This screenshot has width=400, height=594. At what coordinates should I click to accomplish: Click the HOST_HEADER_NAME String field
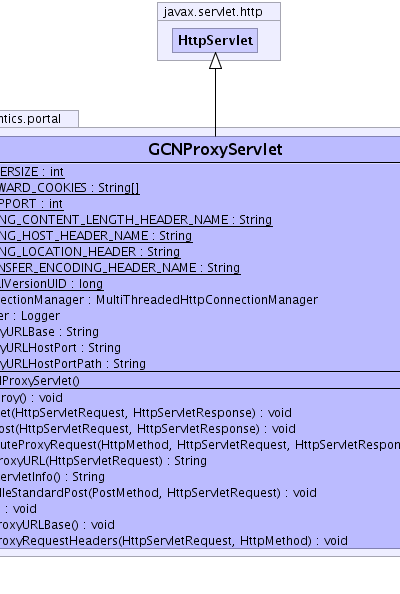click(x=96, y=236)
